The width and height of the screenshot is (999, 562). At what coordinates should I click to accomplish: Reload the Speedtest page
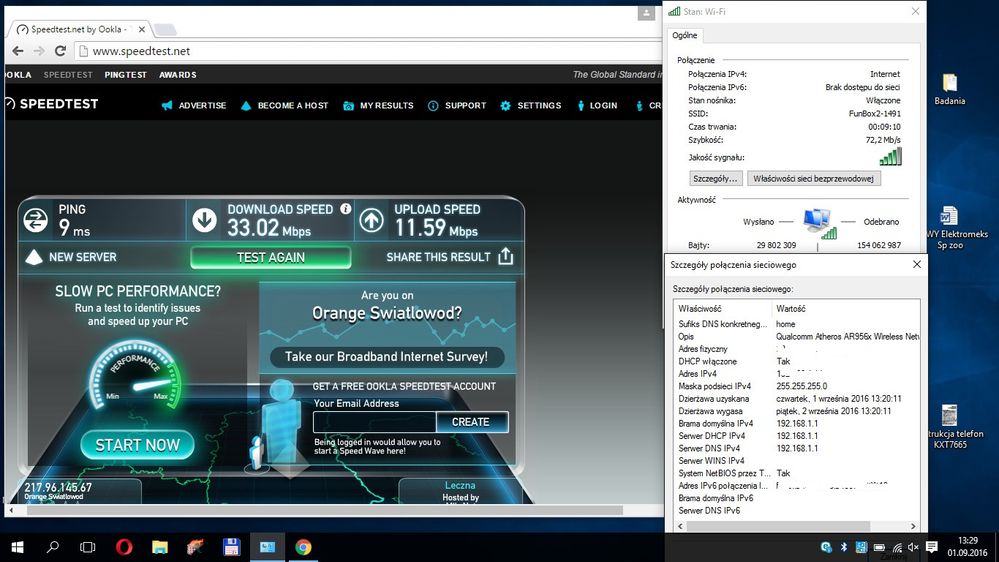pos(61,51)
